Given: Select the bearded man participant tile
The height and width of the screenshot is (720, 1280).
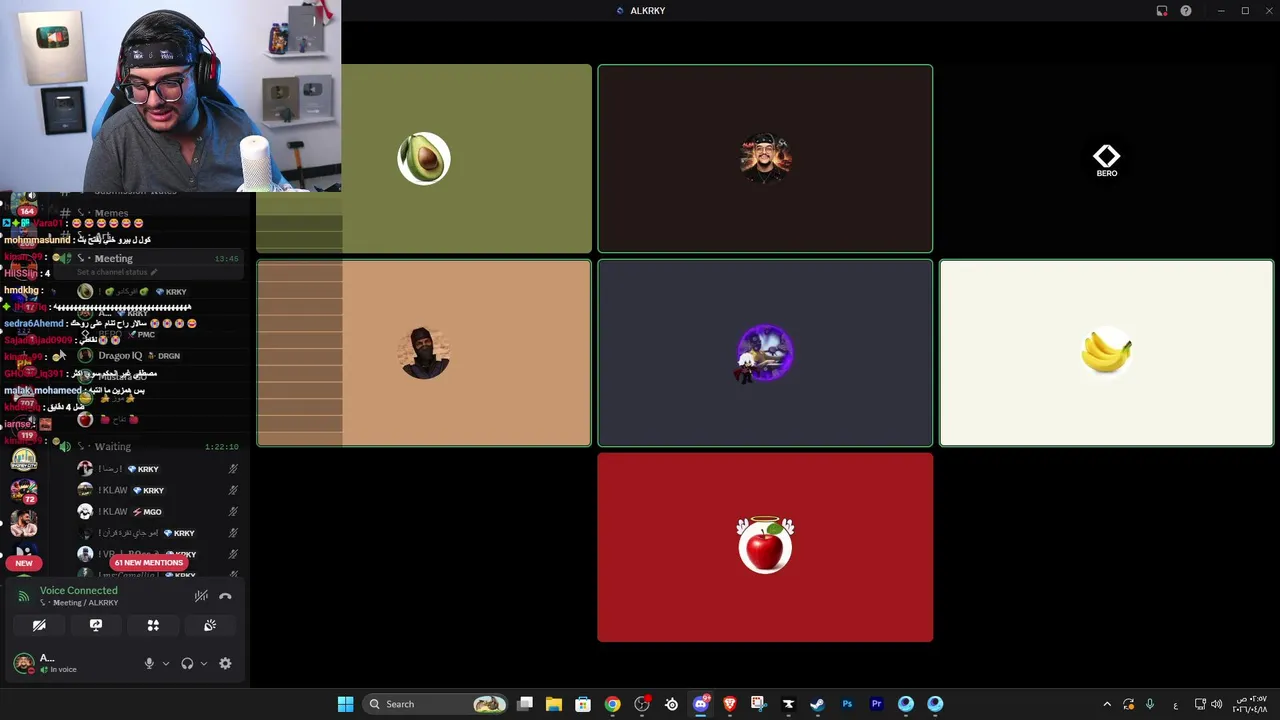Looking at the screenshot, I should point(765,158).
